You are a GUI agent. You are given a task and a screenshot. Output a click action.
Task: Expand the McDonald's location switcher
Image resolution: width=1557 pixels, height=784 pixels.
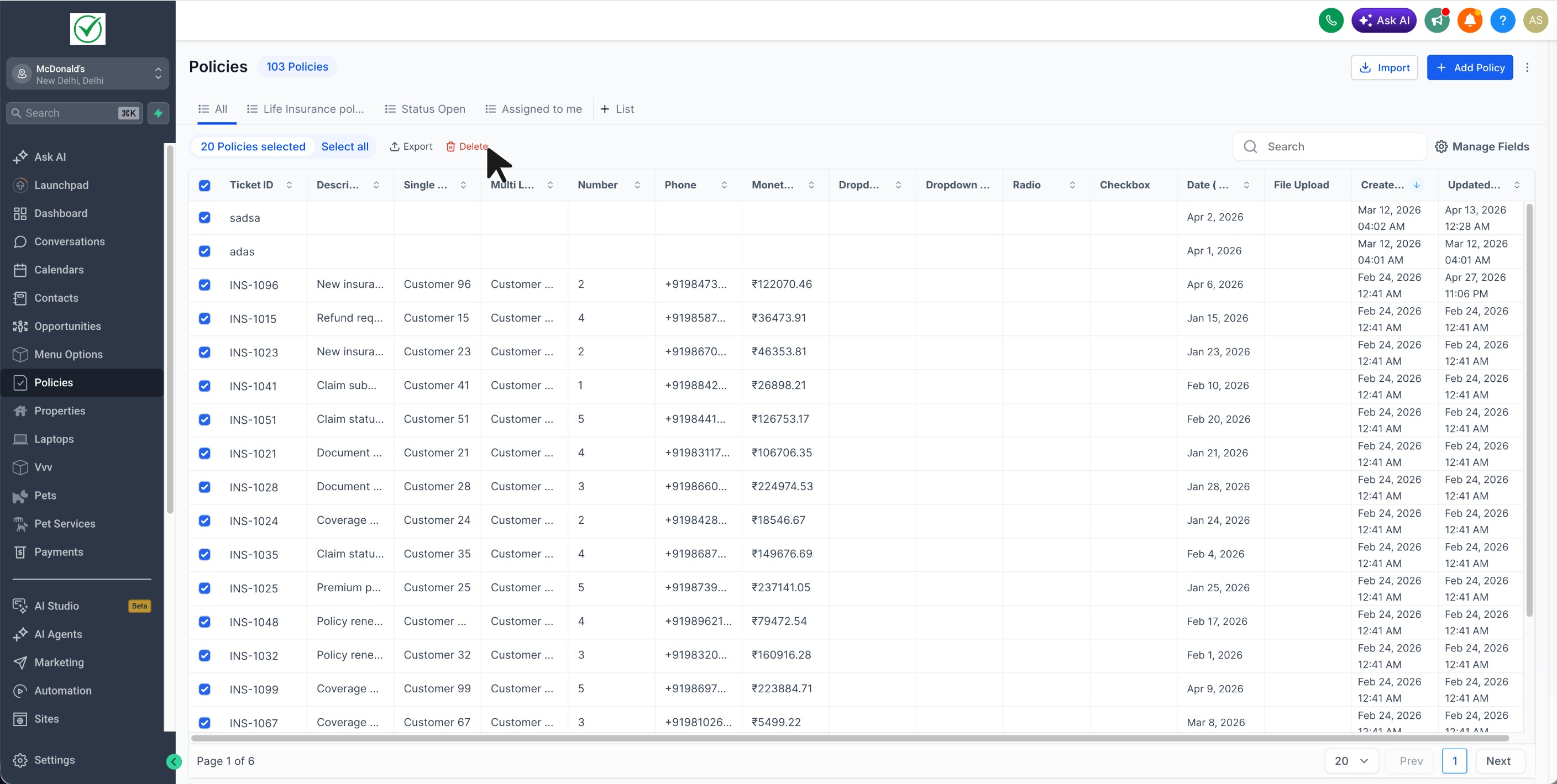click(88, 73)
